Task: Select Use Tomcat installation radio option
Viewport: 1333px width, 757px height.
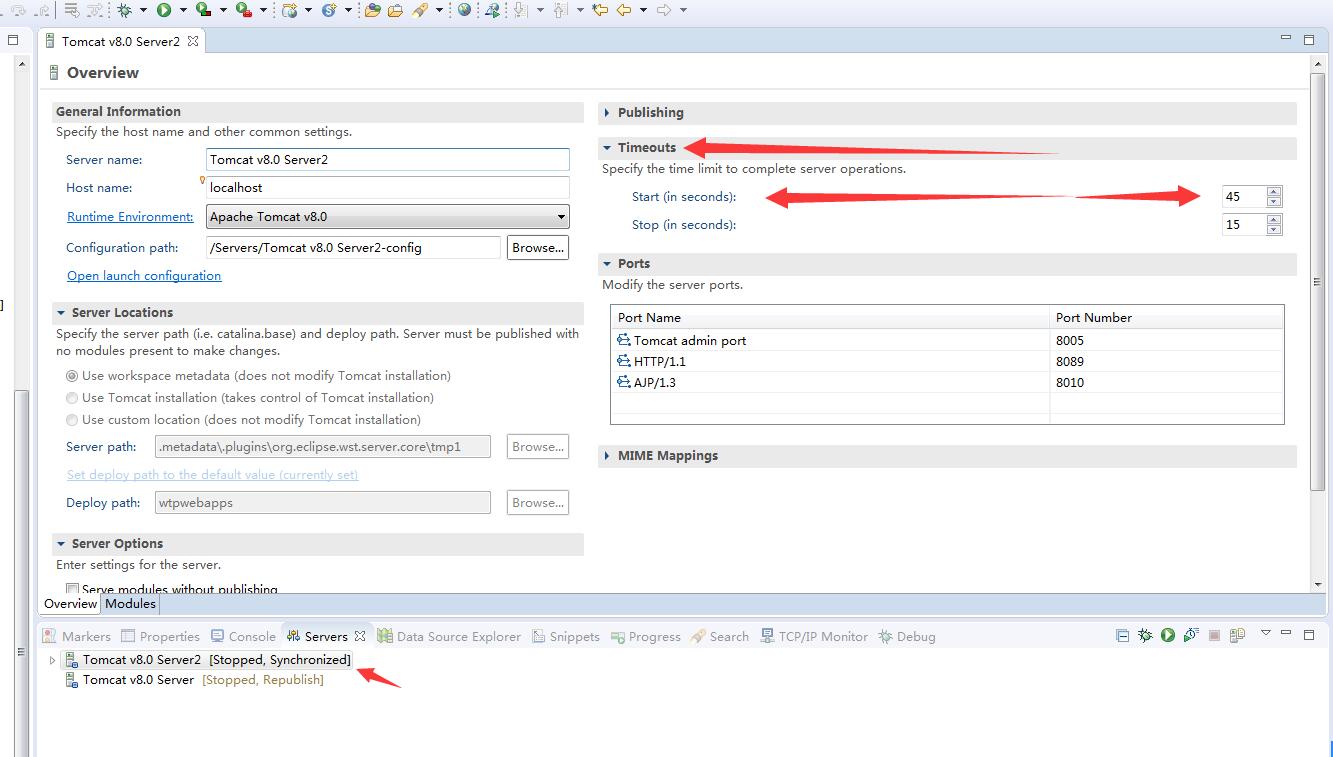Action: (x=72, y=398)
